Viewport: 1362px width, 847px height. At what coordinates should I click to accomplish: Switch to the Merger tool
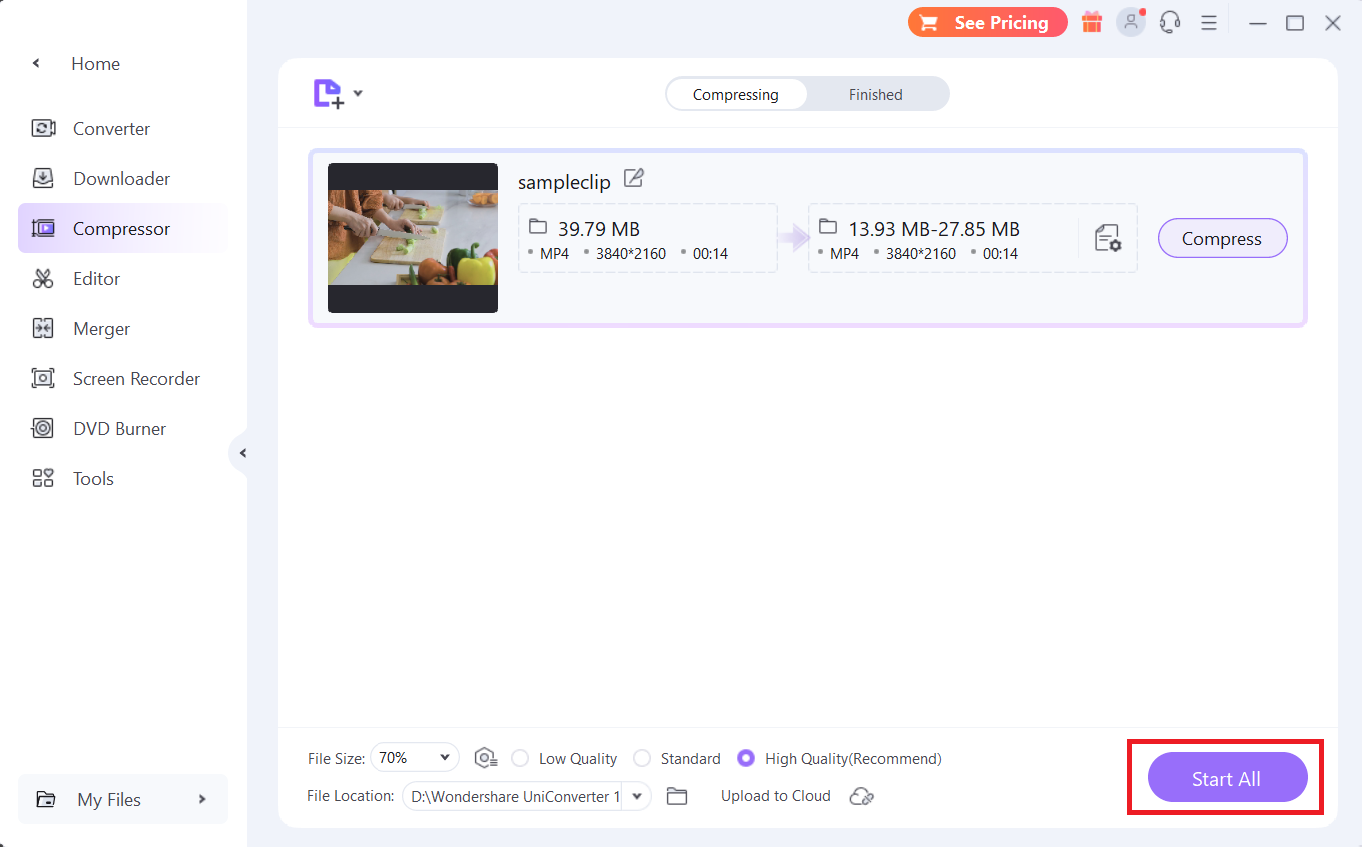100,328
